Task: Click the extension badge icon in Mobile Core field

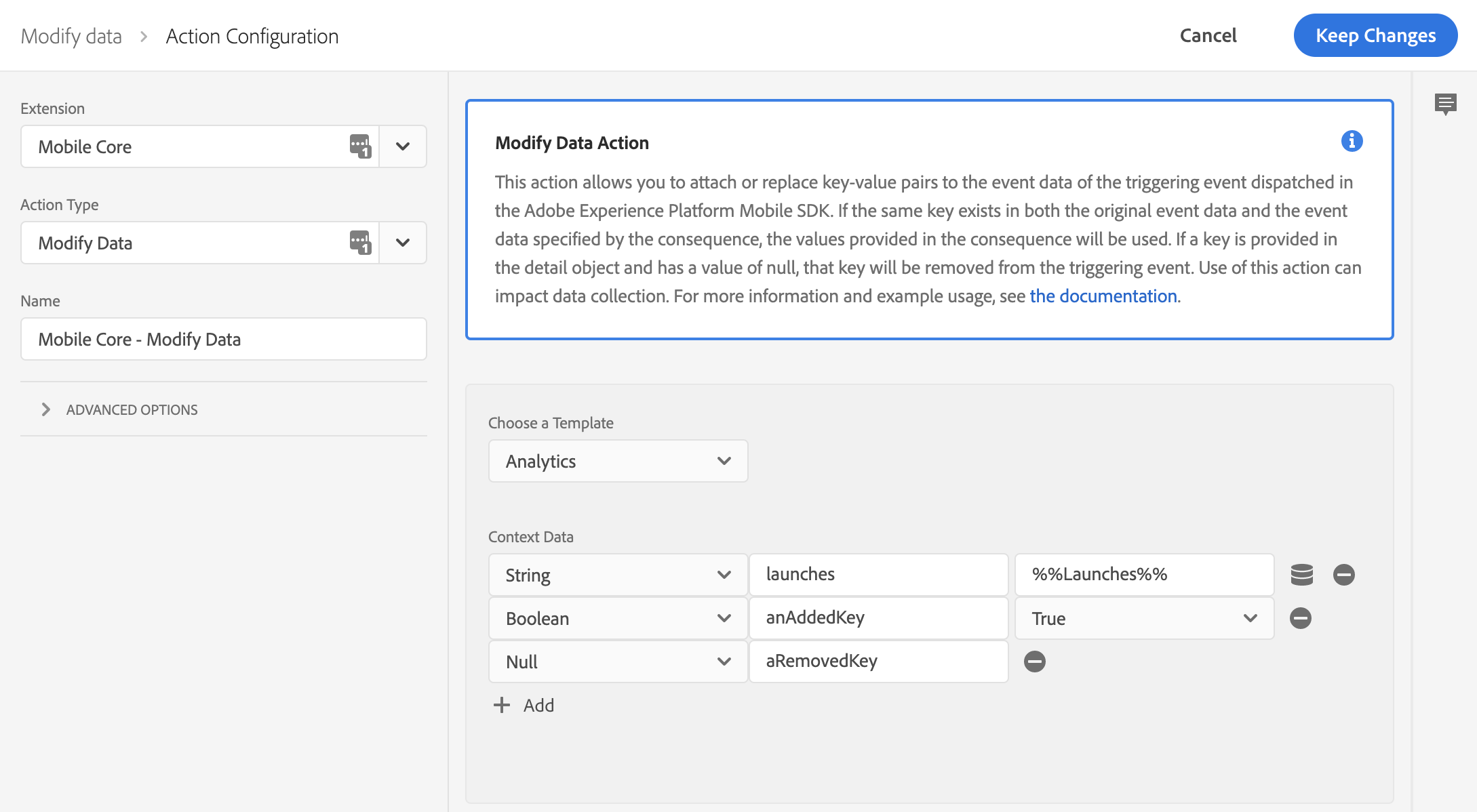Action: (x=360, y=146)
